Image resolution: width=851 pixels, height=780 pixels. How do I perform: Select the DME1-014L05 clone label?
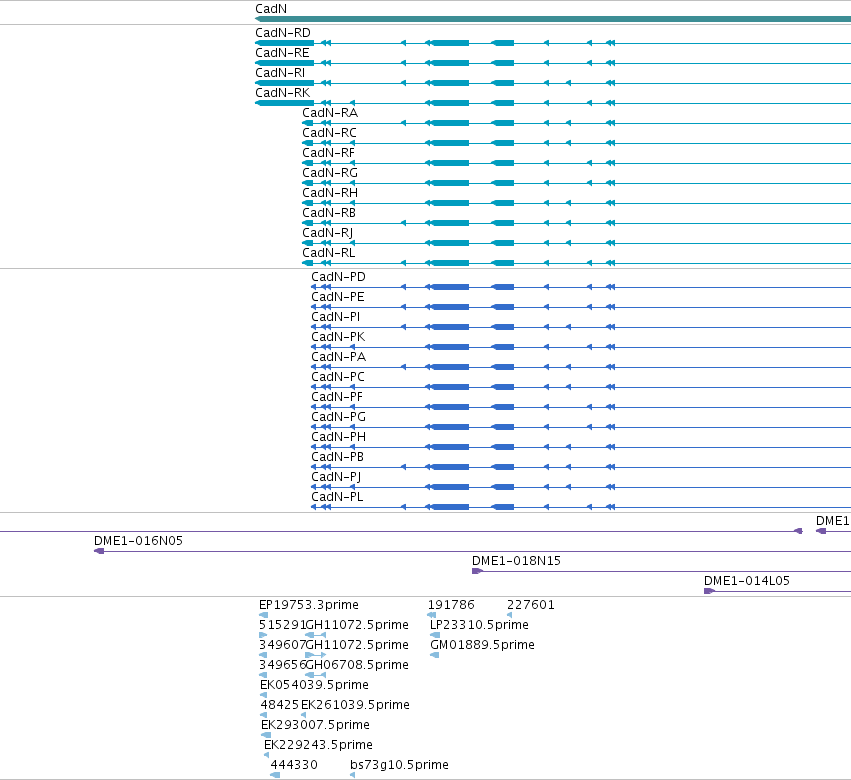[747, 581]
